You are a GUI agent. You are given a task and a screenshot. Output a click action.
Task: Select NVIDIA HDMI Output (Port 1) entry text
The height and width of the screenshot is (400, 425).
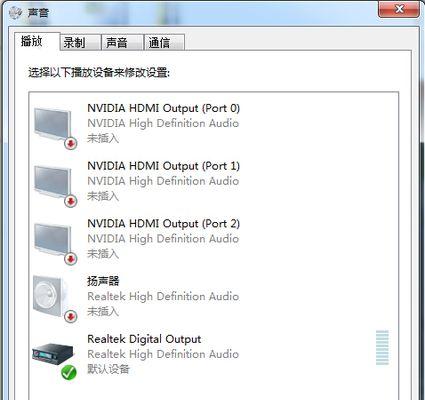tap(163, 166)
